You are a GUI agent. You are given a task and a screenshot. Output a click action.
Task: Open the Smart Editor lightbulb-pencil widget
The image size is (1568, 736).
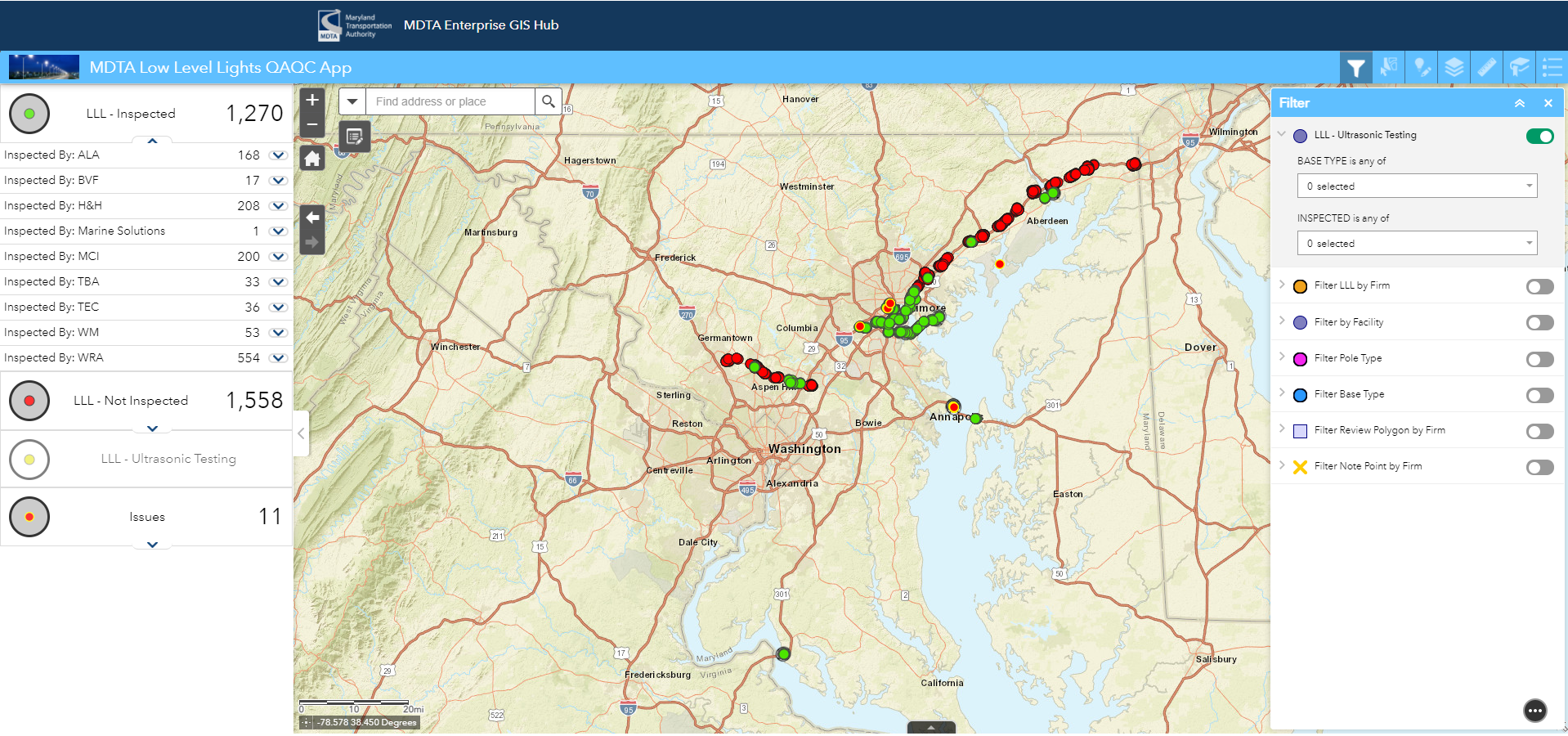pyautogui.click(x=1421, y=68)
